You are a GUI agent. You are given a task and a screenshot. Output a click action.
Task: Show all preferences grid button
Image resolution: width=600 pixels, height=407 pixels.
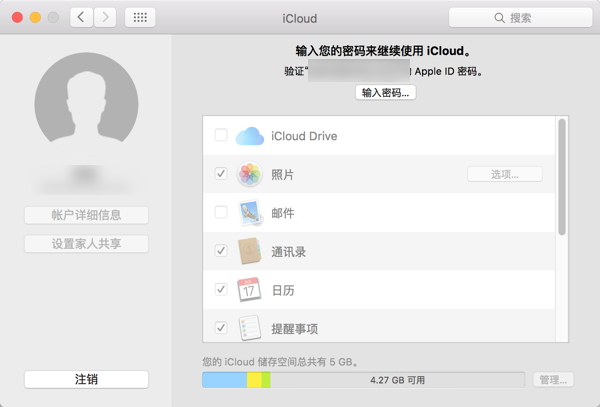[140, 18]
